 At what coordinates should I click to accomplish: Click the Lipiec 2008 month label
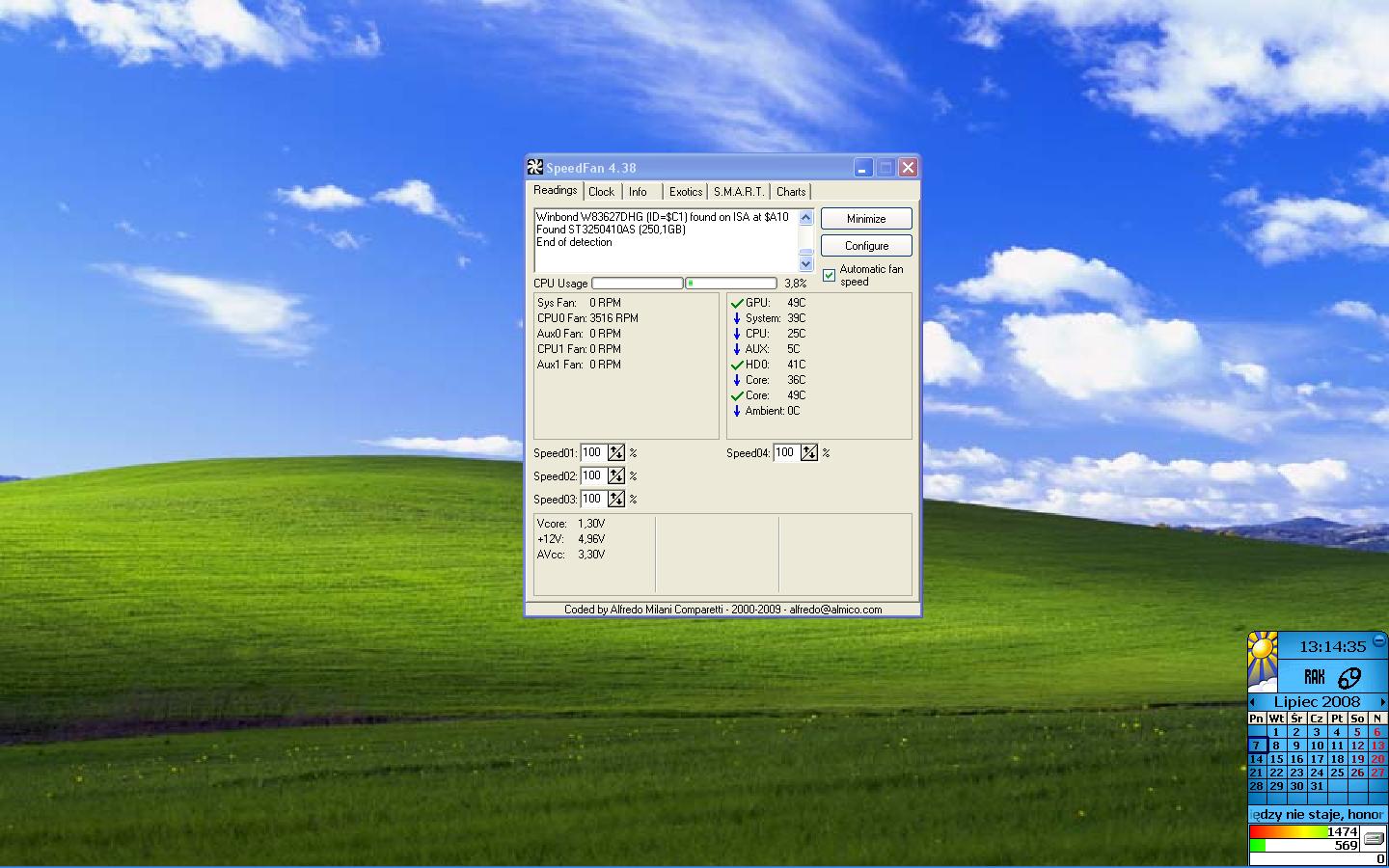pos(1317,702)
